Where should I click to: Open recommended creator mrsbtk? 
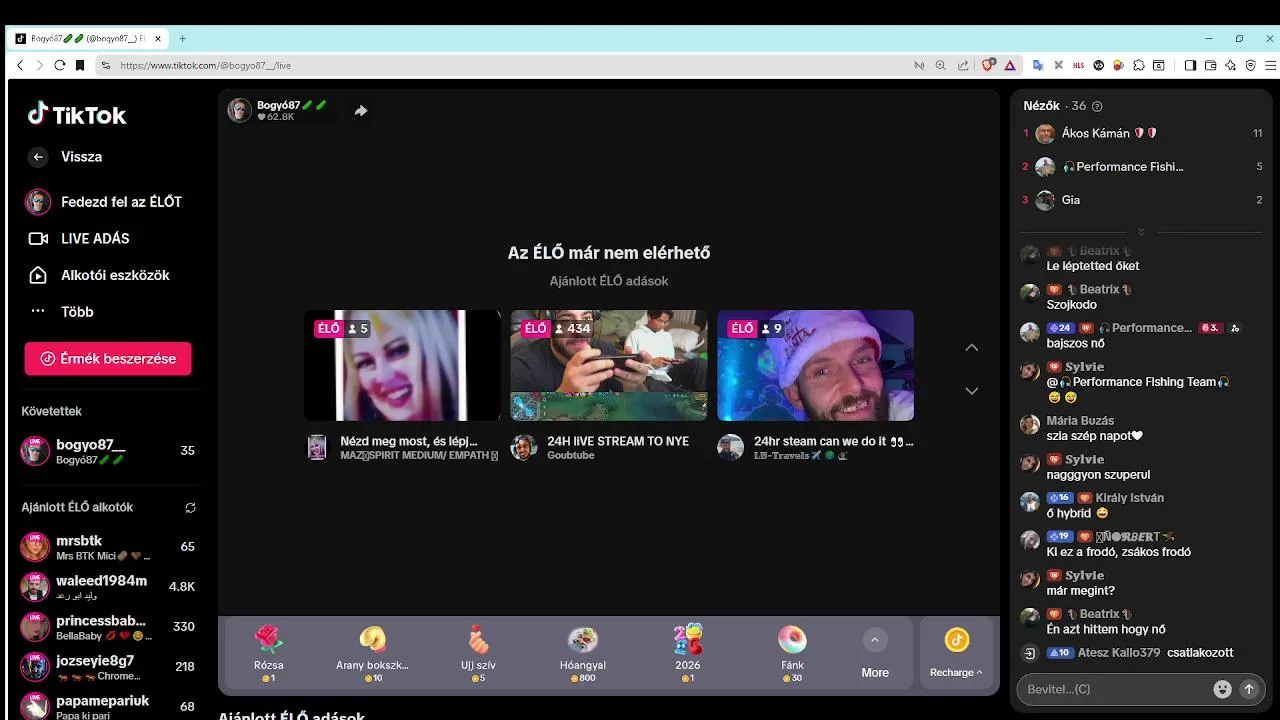[108, 547]
